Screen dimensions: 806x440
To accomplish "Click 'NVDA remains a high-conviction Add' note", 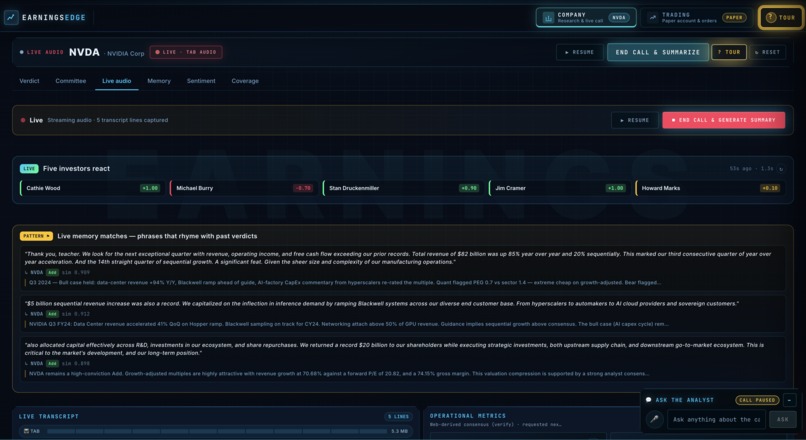I will (x=339, y=374).
